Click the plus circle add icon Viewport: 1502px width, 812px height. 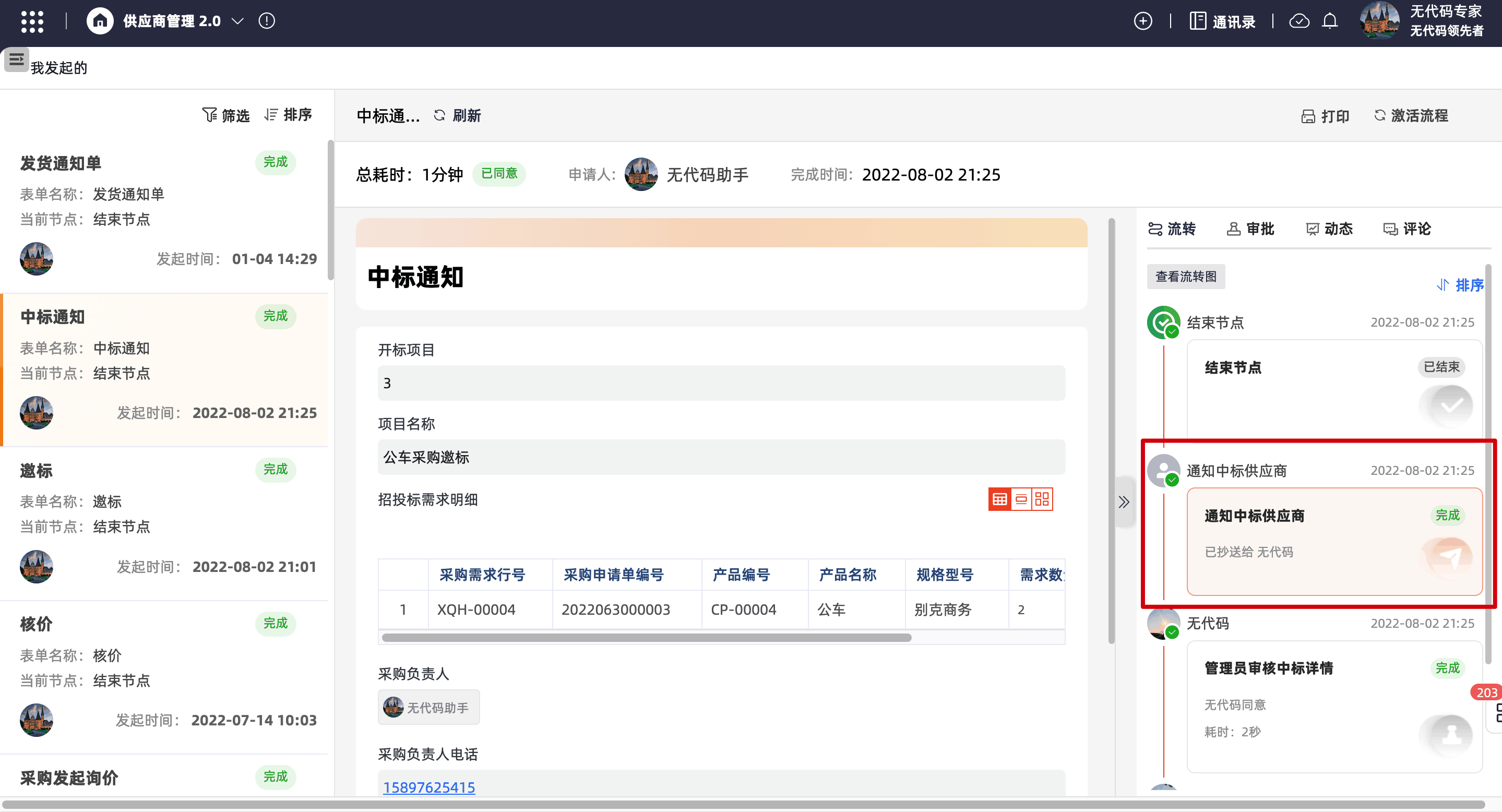(1142, 21)
